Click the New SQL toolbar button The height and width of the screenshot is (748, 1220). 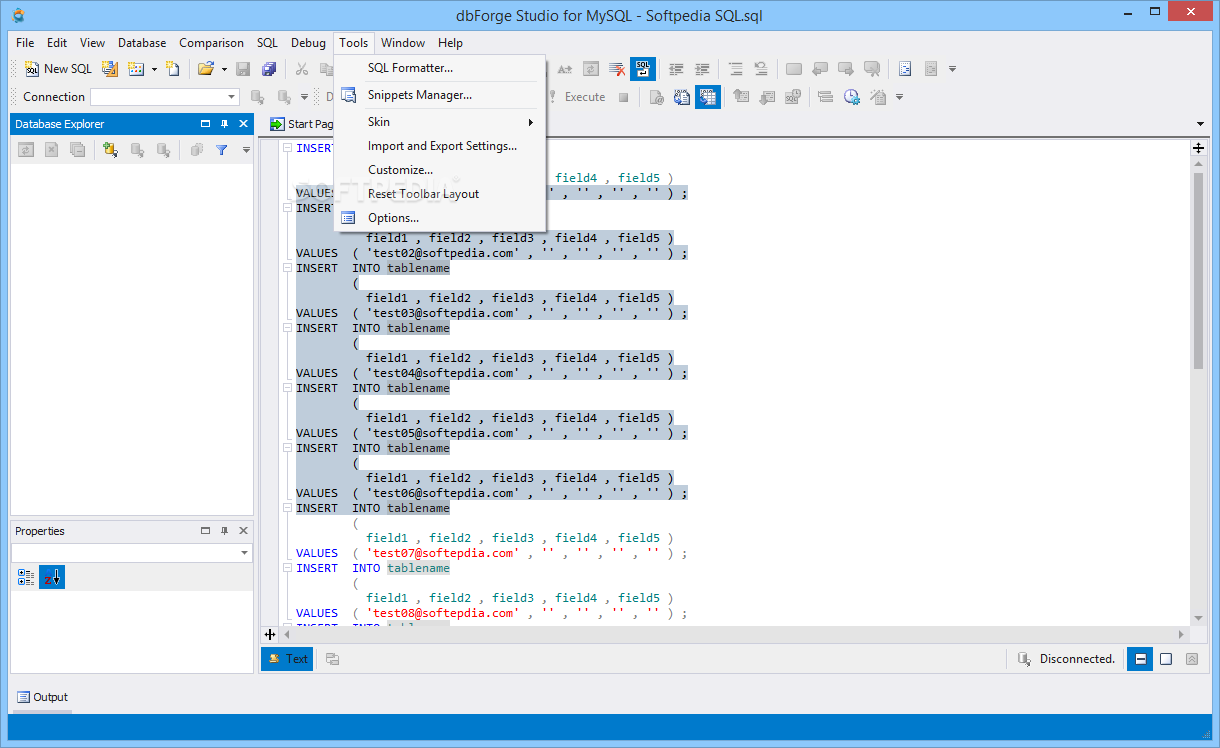tap(58, 69)
